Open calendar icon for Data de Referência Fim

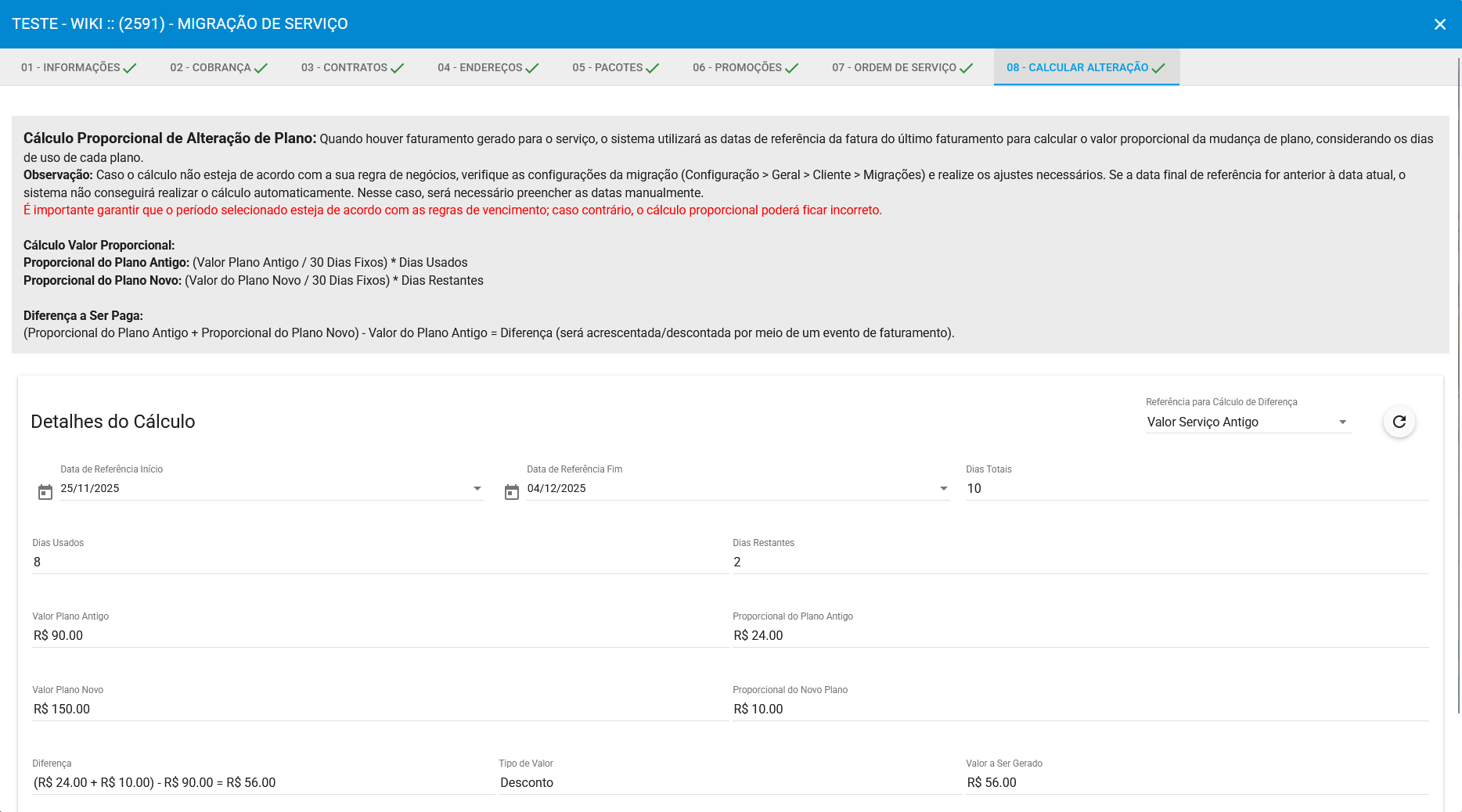coord(512,492)
